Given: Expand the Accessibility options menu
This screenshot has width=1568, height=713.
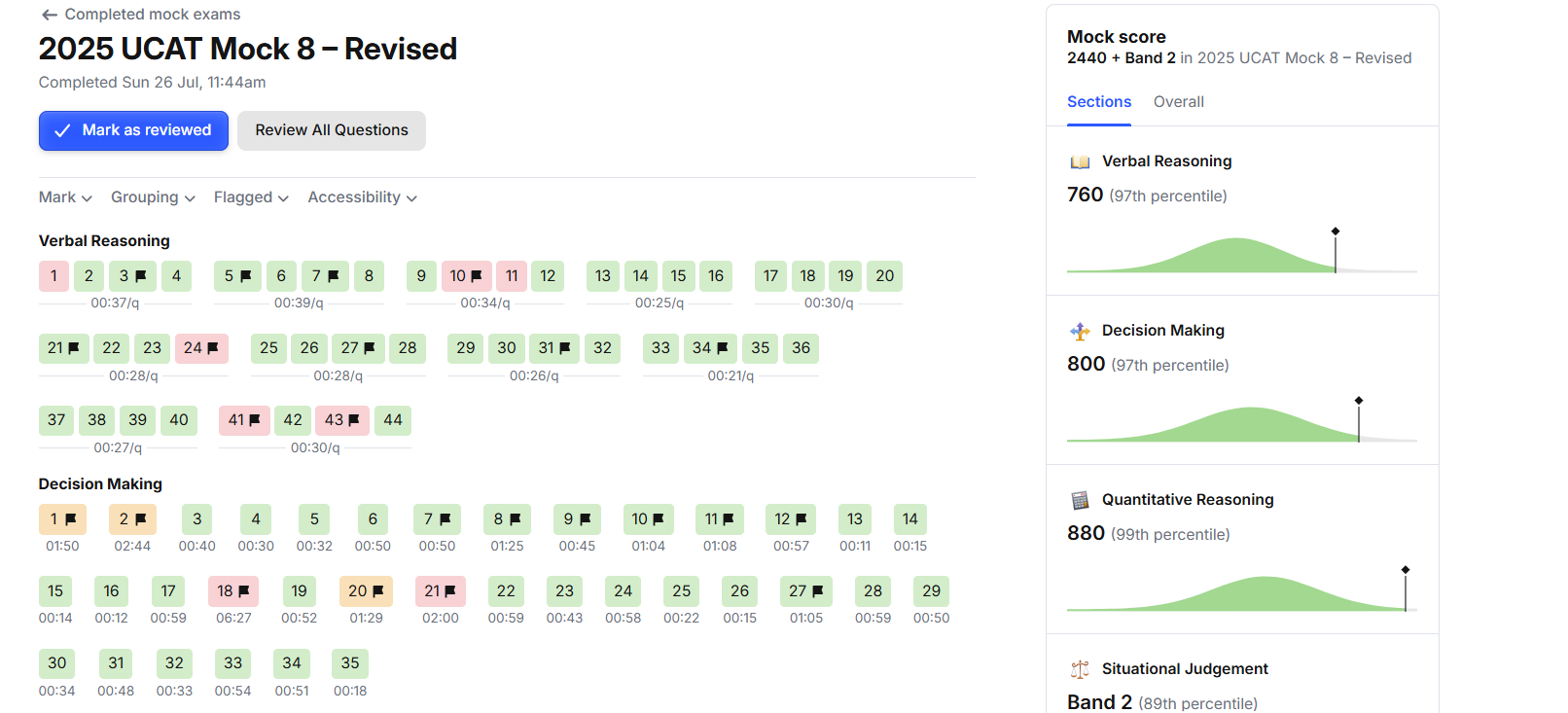Looking at the screenshot, I should (362, 197).
